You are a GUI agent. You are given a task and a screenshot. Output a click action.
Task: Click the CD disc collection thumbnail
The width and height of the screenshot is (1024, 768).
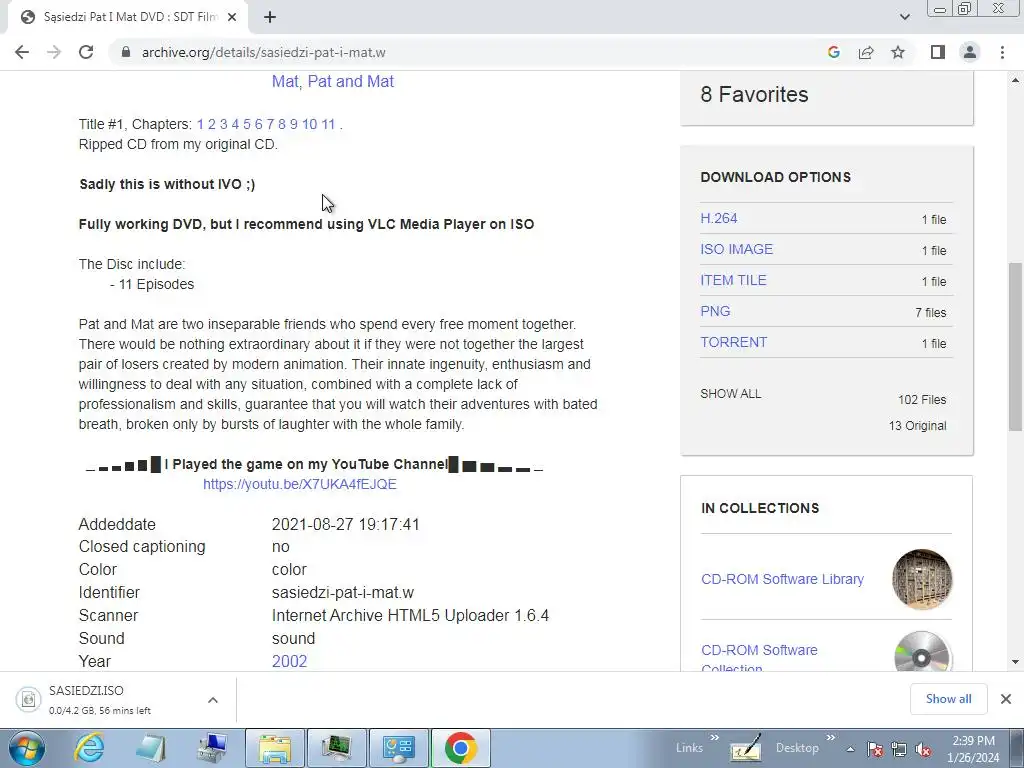(922, 651)
